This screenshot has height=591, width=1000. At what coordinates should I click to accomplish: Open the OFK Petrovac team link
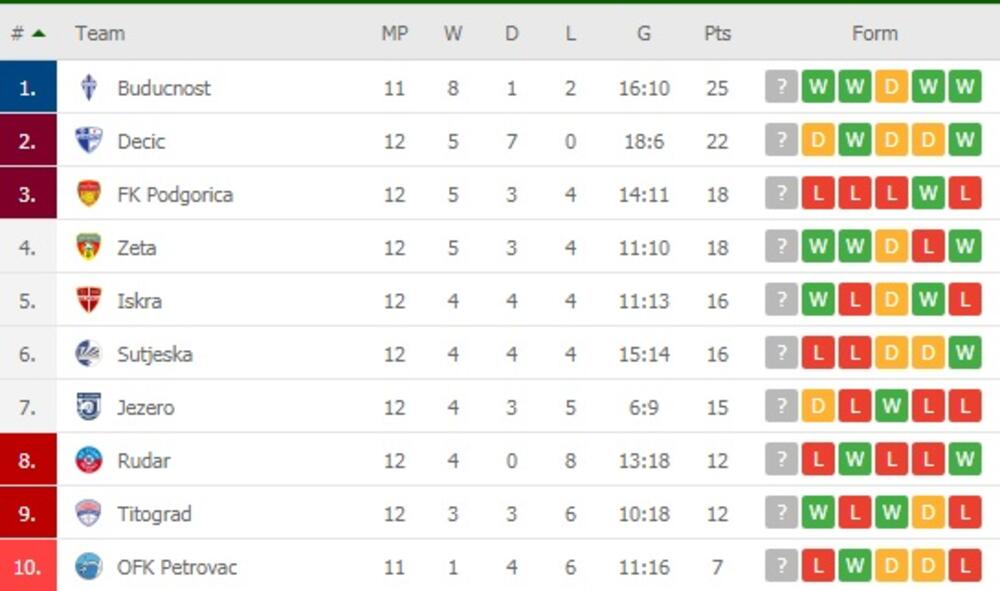(177, 567)
